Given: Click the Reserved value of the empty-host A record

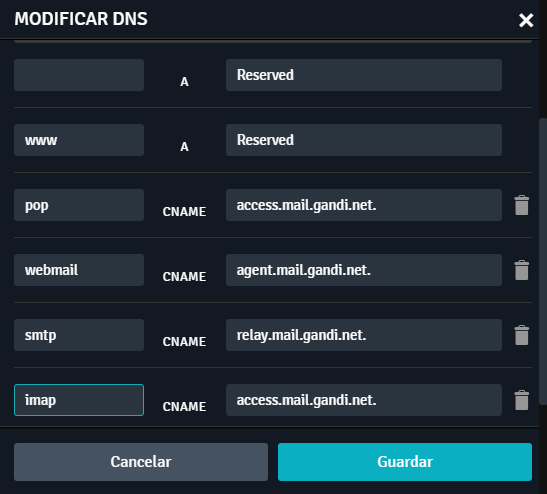Looking at the screenshot, I should pos(364,75).
